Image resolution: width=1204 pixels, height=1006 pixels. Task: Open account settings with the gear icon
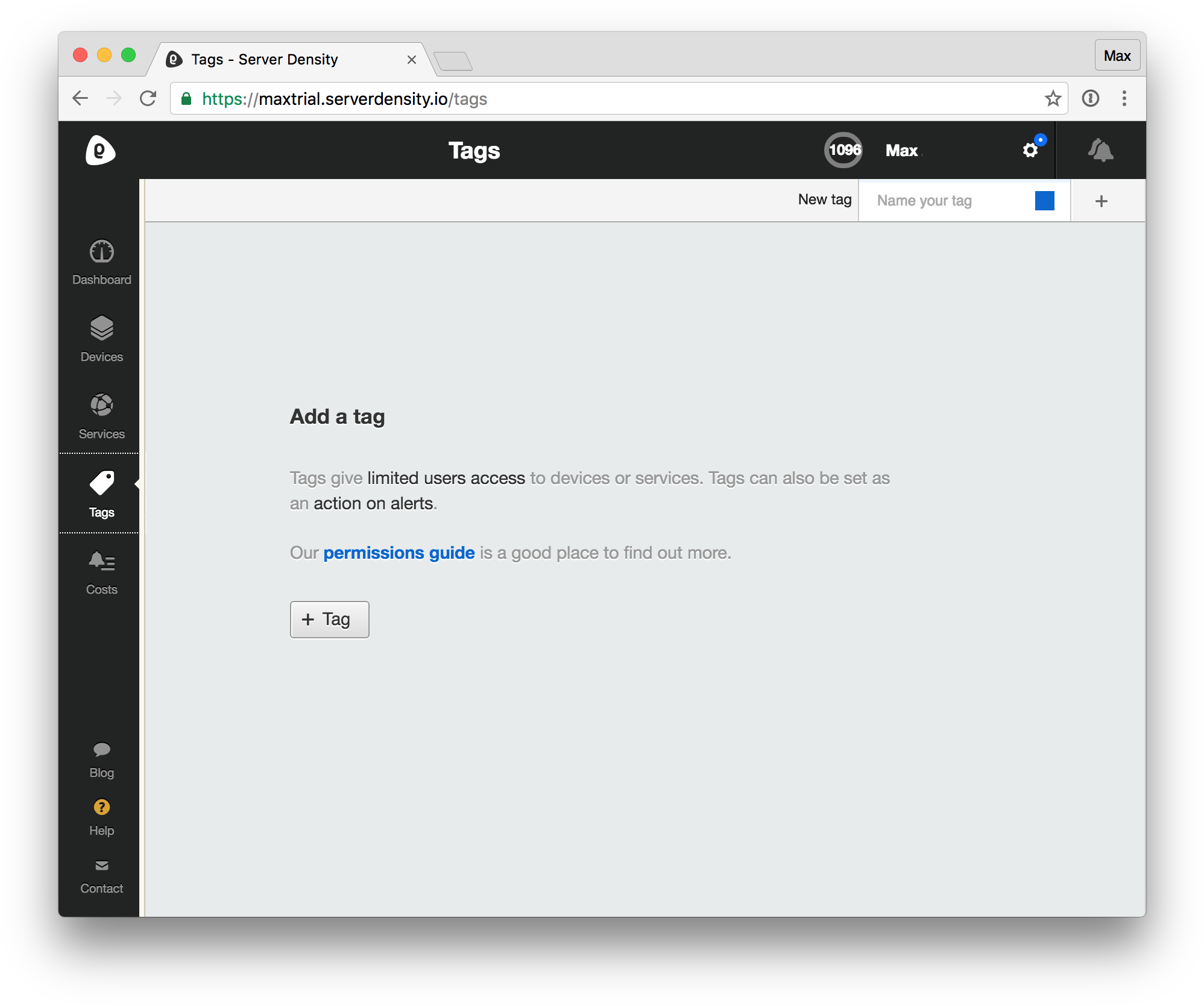[x=1030, y=150]
